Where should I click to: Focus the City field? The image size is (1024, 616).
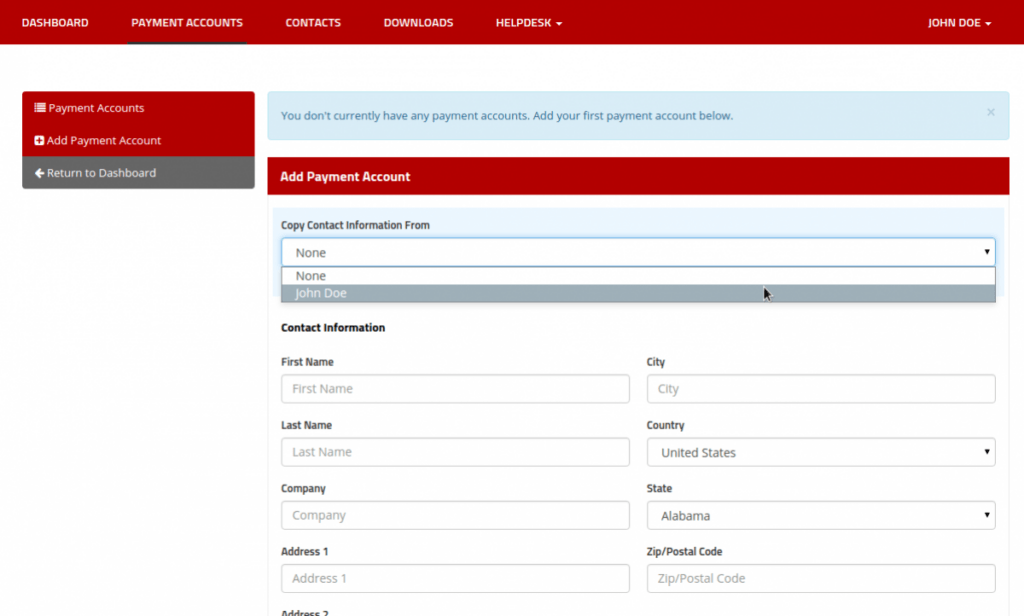tap(821, 389)
